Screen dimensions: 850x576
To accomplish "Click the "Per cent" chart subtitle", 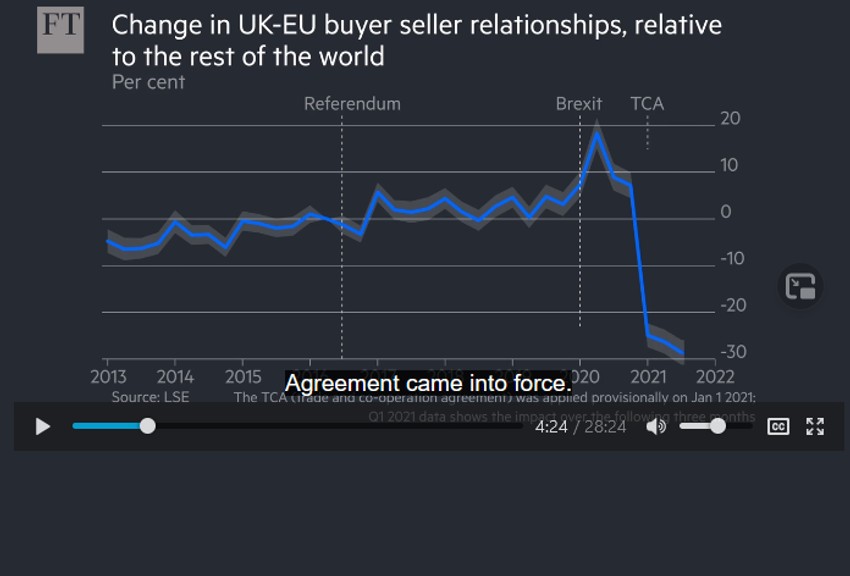I will tap(148, 82).
